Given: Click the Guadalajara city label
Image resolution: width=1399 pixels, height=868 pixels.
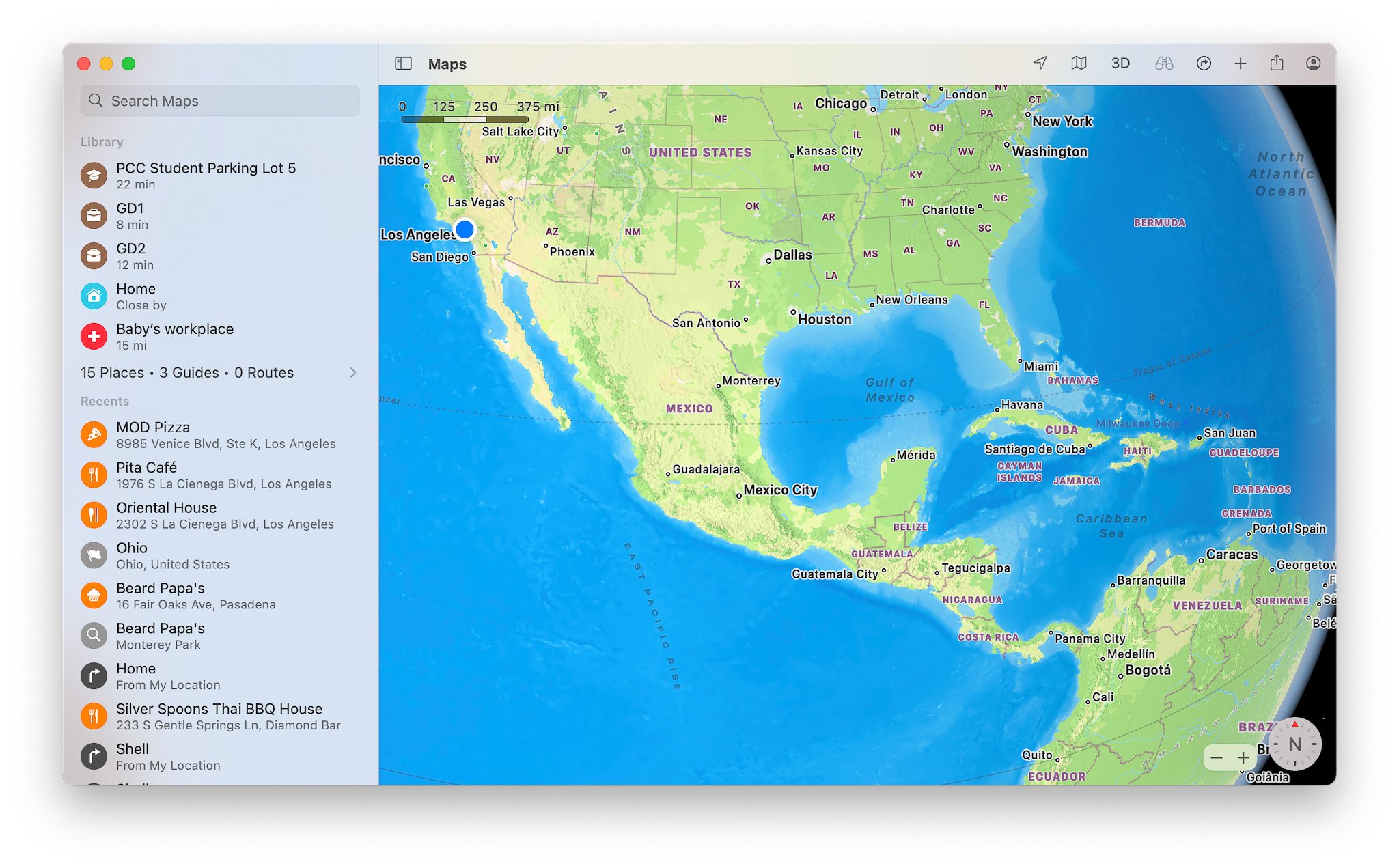Looking at the screenshot, I should click(706, 470).
